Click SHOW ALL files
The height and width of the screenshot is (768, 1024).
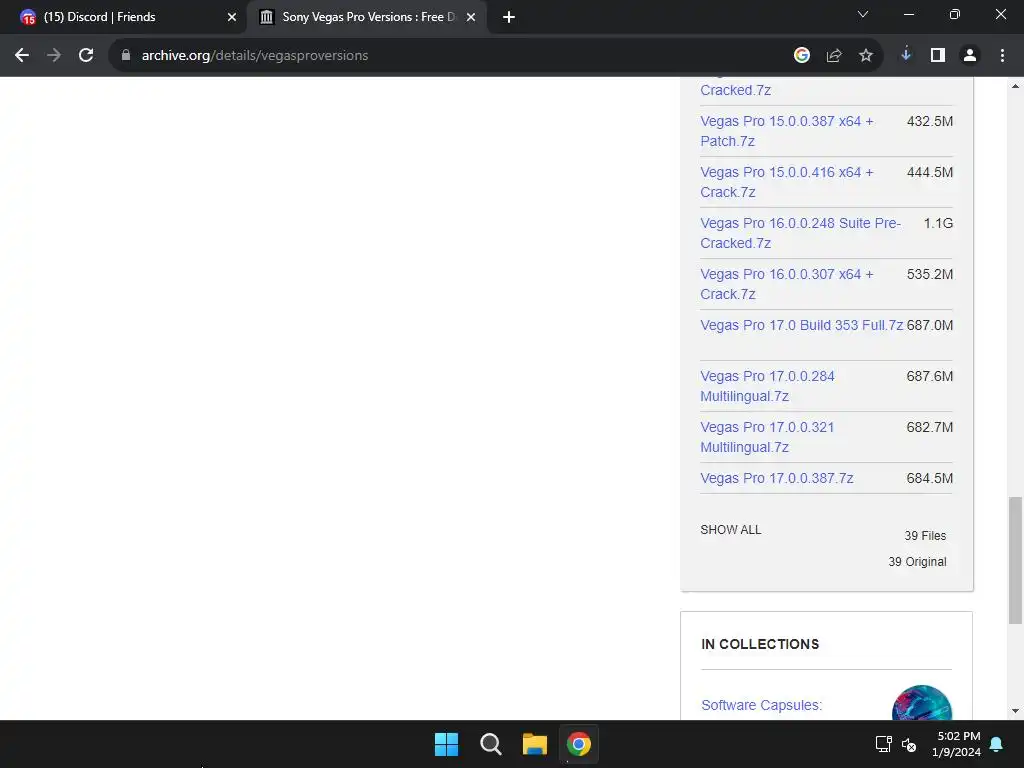(731, 530)
